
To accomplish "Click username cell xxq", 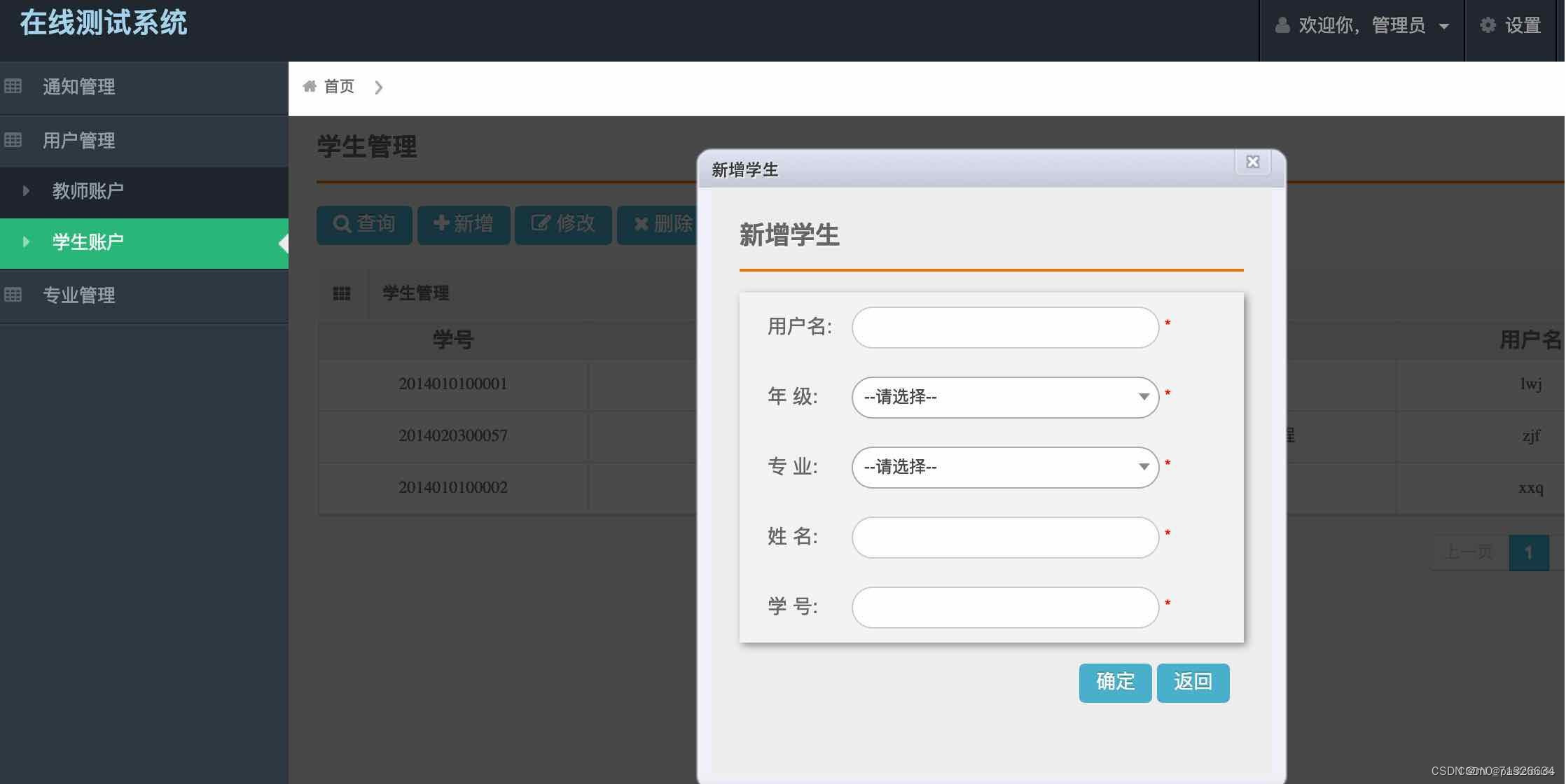I will [1531, 488].
